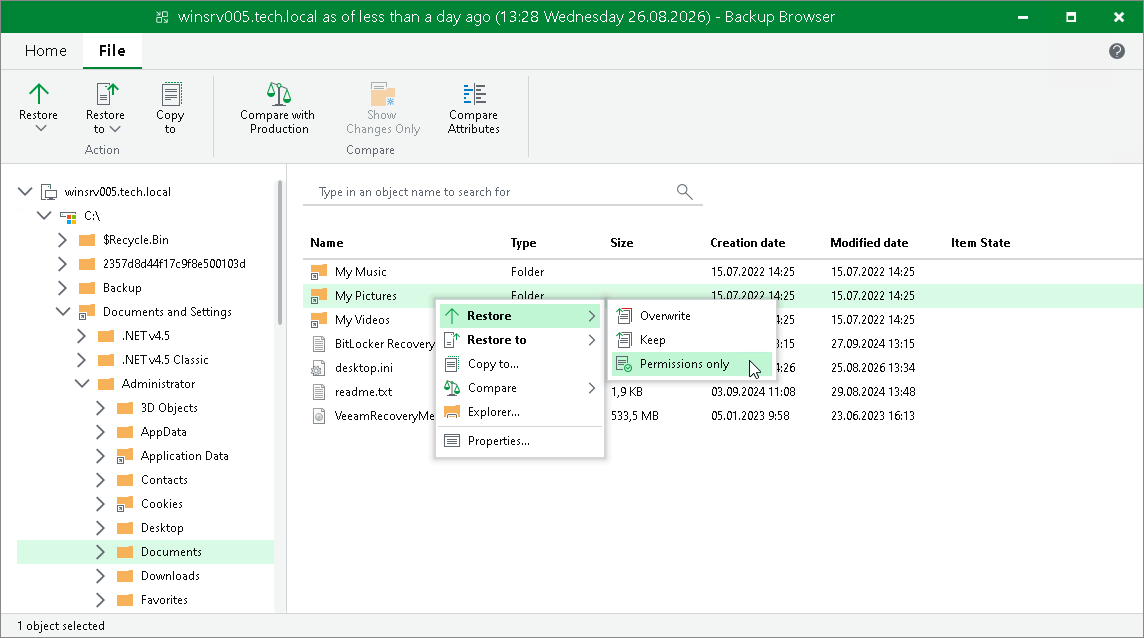1144x638 pixels.
Task: Sort by Item State column header
Action: tap(981, 243)
